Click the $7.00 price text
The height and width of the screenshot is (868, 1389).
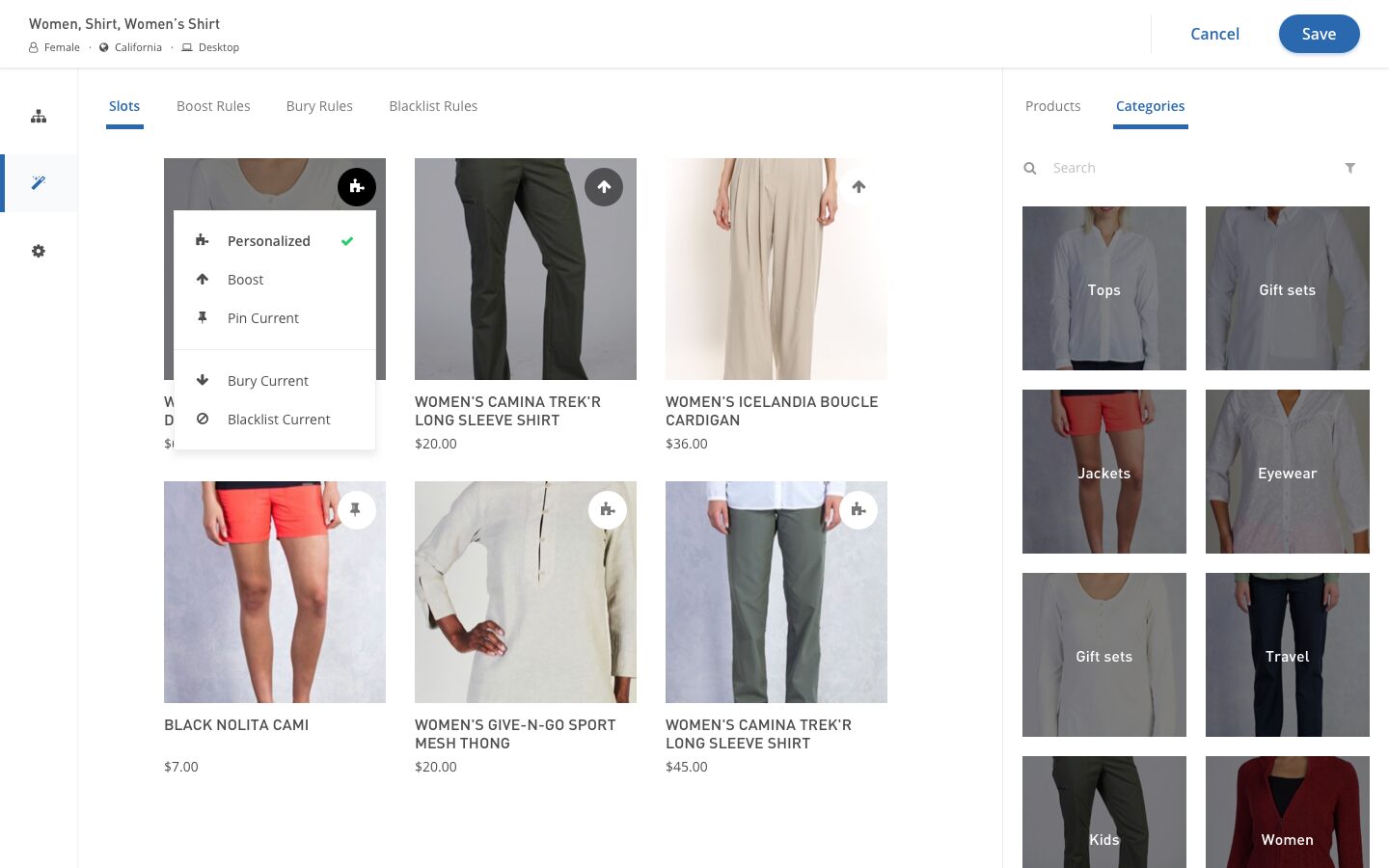[181, 767]
